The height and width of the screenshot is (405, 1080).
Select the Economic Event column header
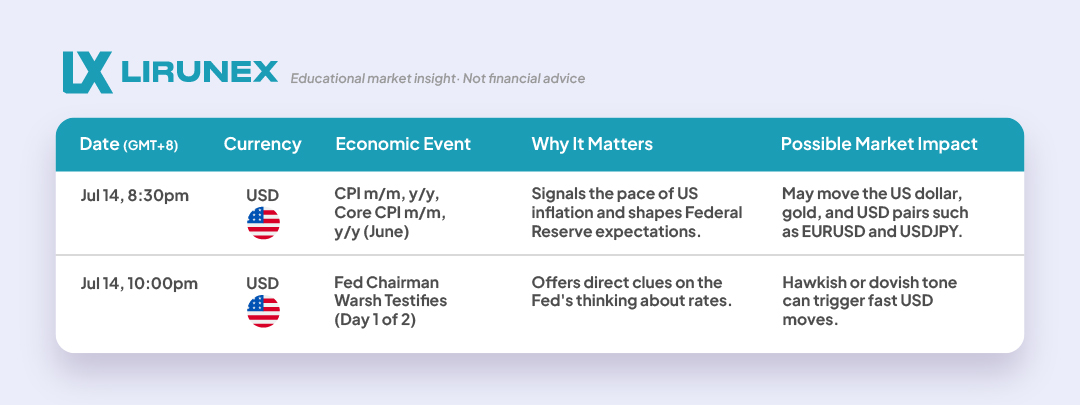click(403, 145)
